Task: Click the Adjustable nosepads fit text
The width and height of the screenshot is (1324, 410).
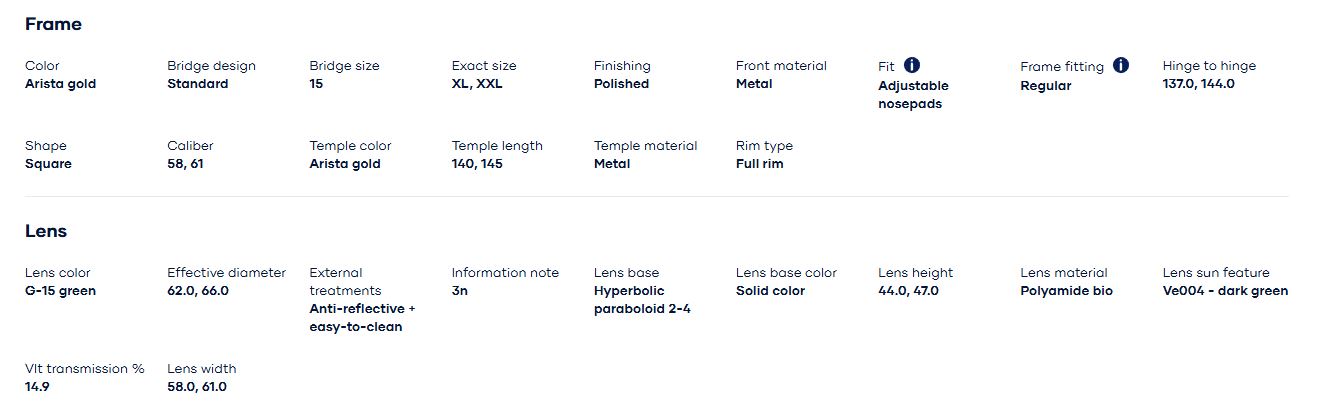Action: (913, 95)
